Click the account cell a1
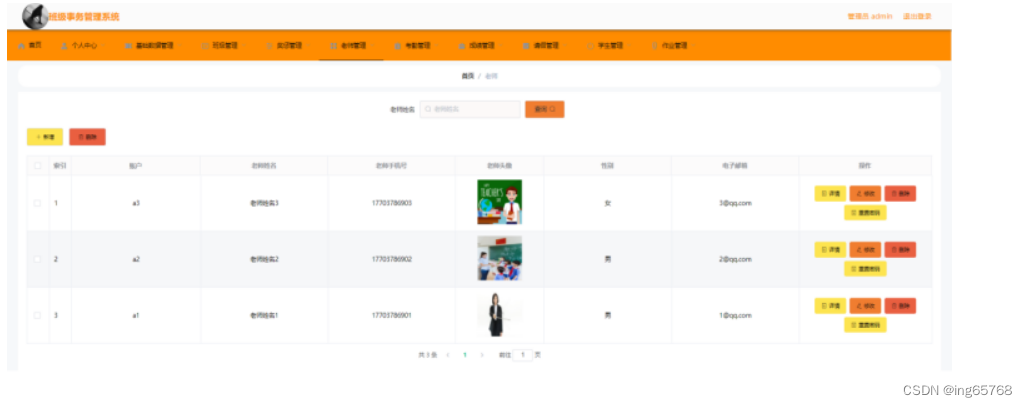Screen dimensions: 1027x407 (136, 315)
